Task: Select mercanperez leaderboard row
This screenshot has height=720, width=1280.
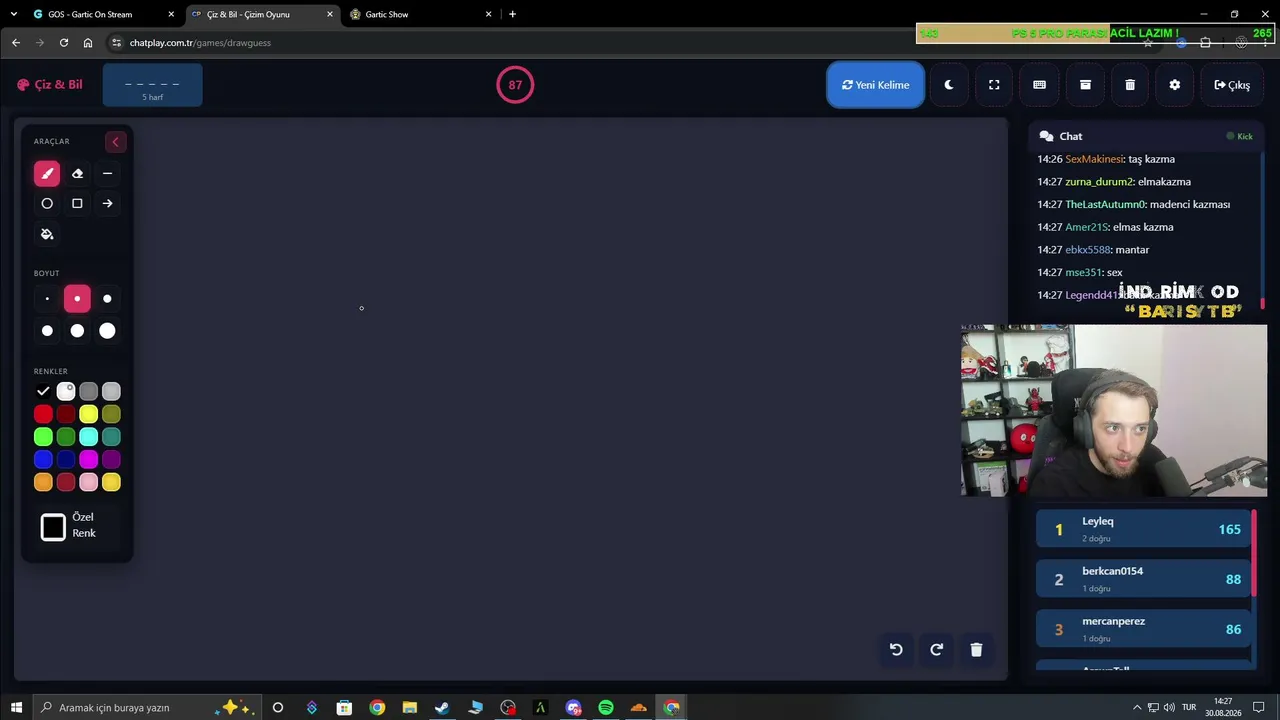Action: pyautogui.click(x=1144, y=629)
